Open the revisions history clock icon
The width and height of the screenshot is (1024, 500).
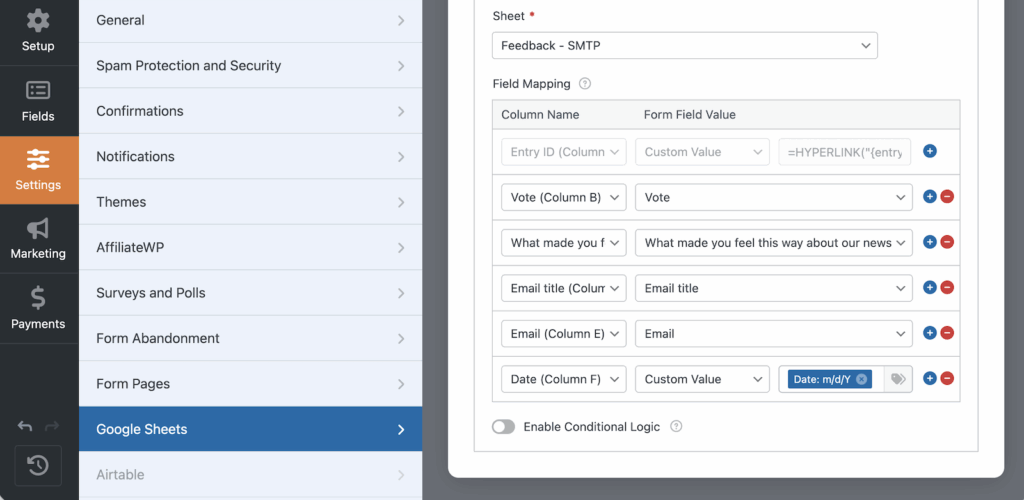coord(38,465)
